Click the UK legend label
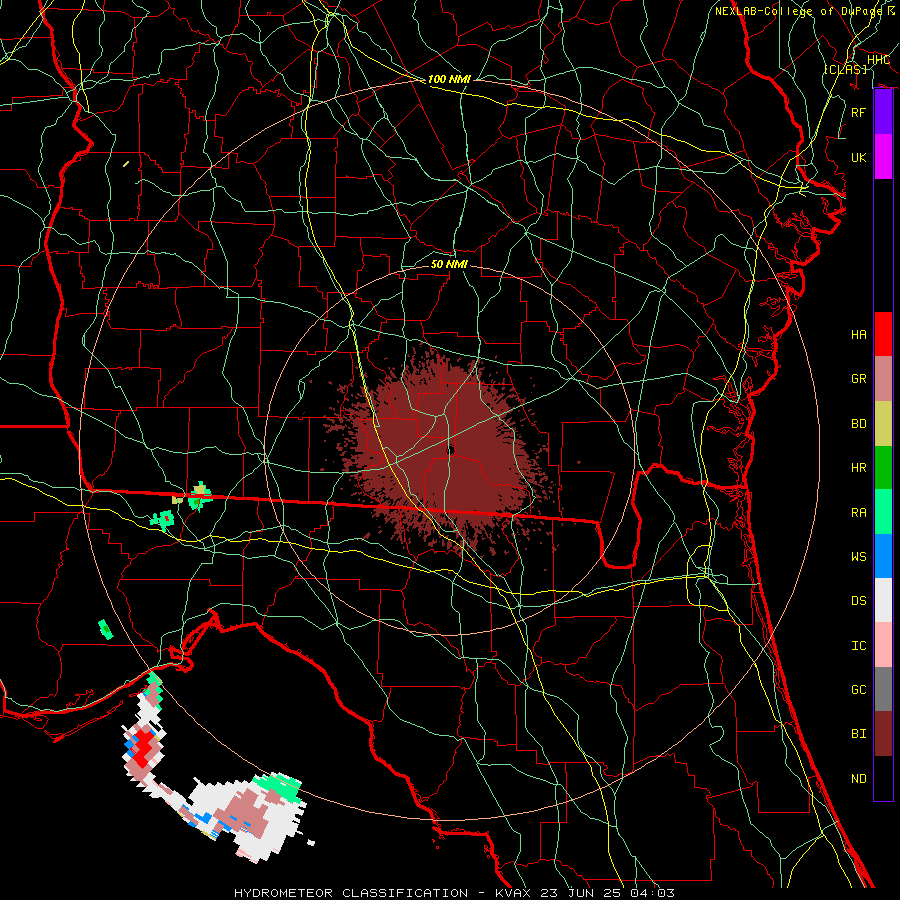 click(859, 157)
